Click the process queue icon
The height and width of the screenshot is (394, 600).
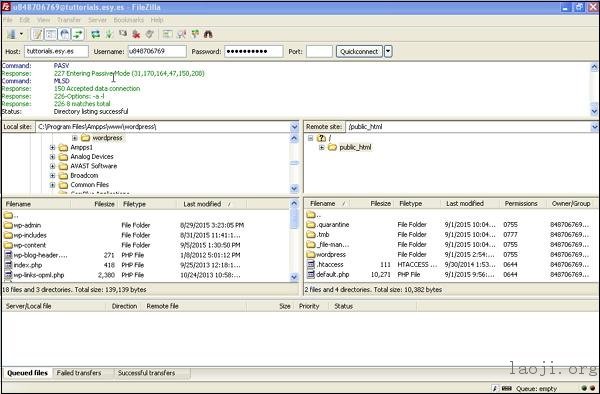[x=109, y=34]
